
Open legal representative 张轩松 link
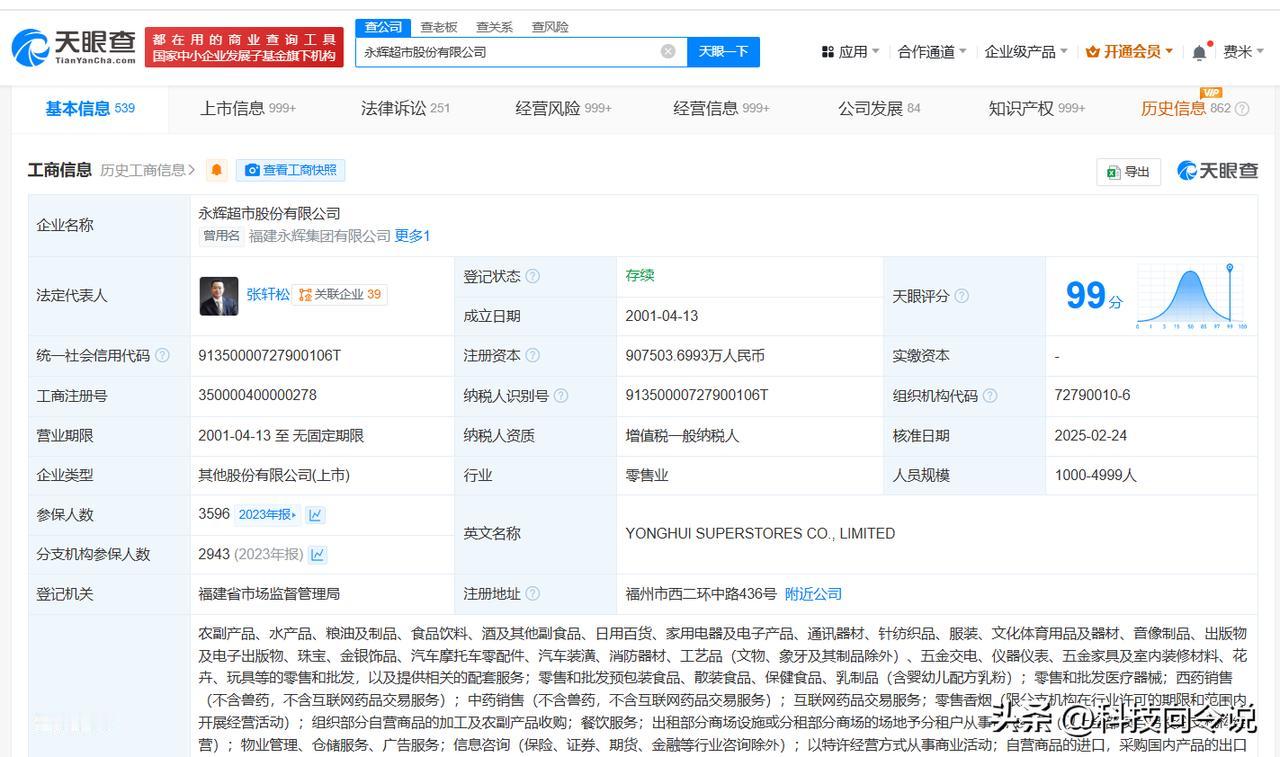268,294
